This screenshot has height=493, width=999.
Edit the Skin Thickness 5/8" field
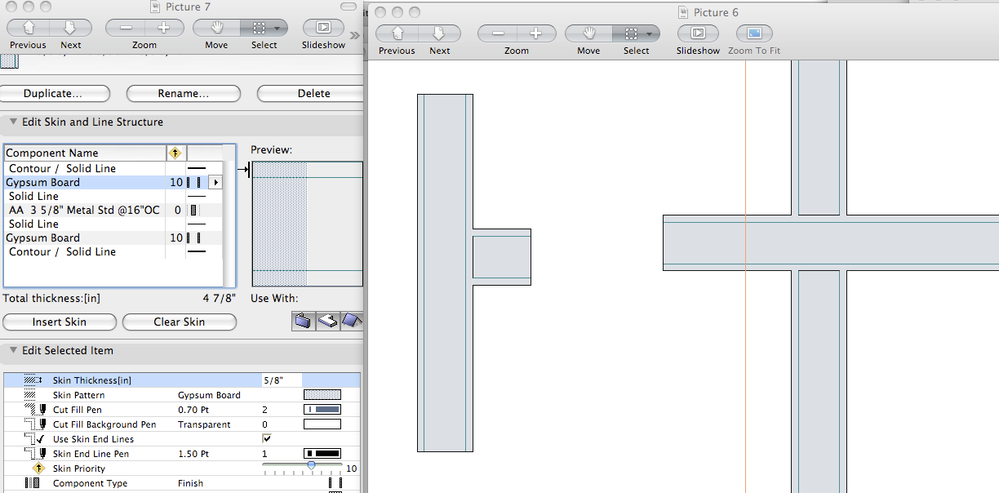pos(282,380)
